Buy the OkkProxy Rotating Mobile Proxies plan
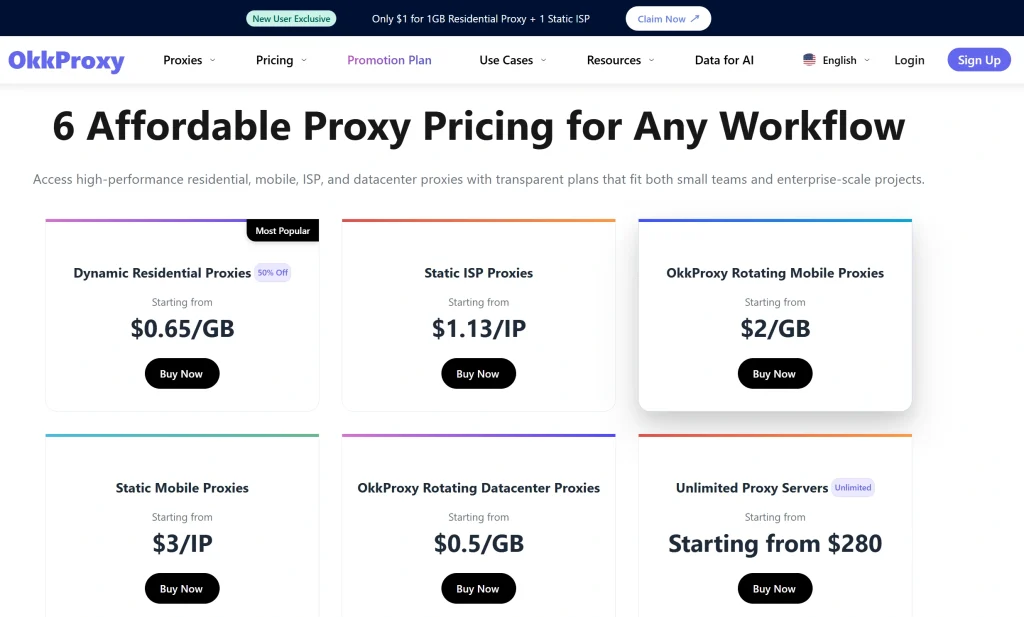The height and width of the screenshot is (617, 1024). click(774, 373)
